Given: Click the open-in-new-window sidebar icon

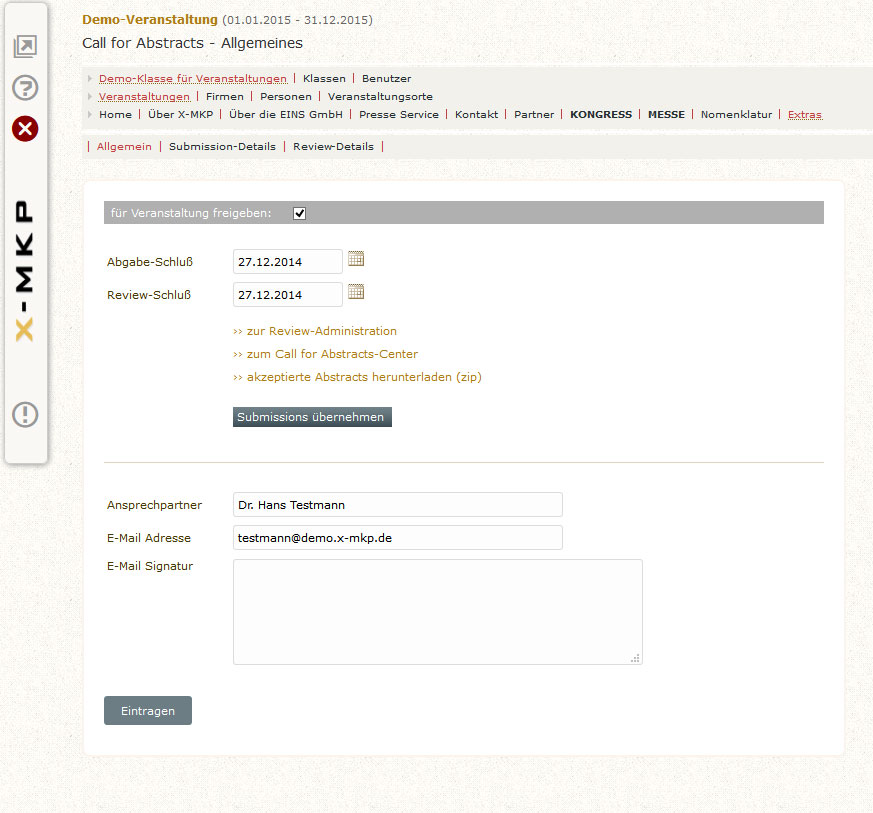Looking at the screenshot, I should 25,46.
